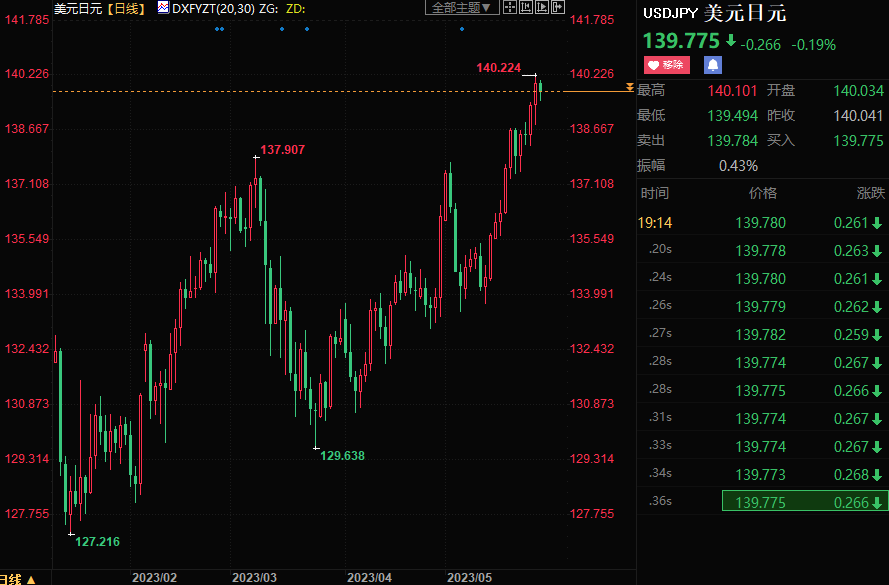Click the 2023/05 date axis label

(x=469, y=578)
